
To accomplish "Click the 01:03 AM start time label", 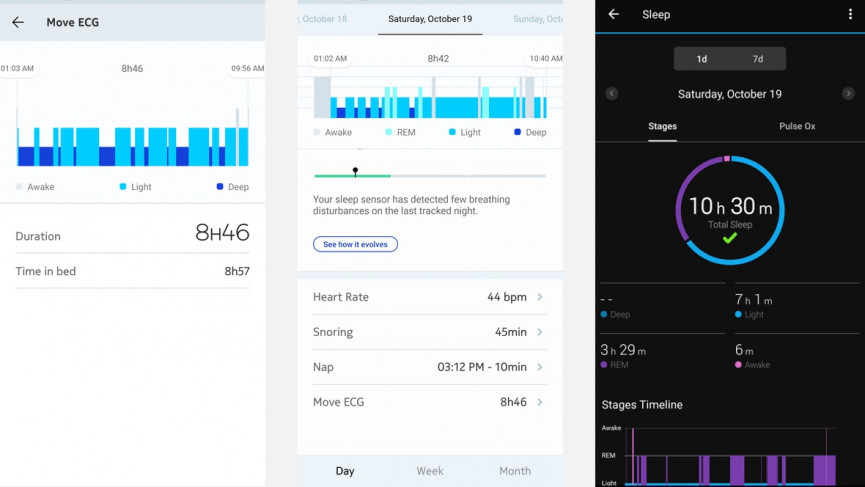I will pyautogui.click(x=17, y=68).
